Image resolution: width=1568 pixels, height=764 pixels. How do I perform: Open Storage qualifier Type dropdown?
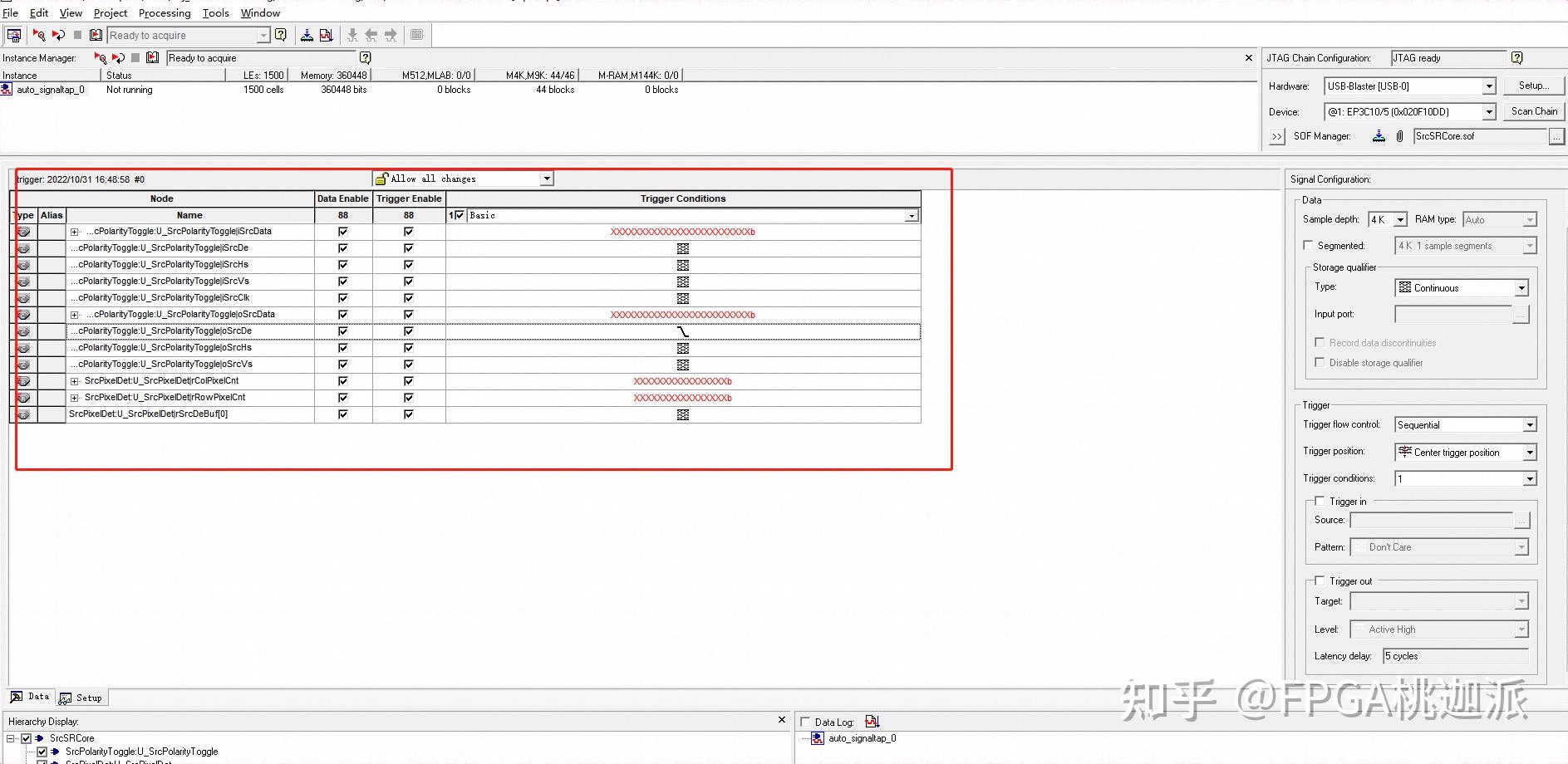point(1521,288)
